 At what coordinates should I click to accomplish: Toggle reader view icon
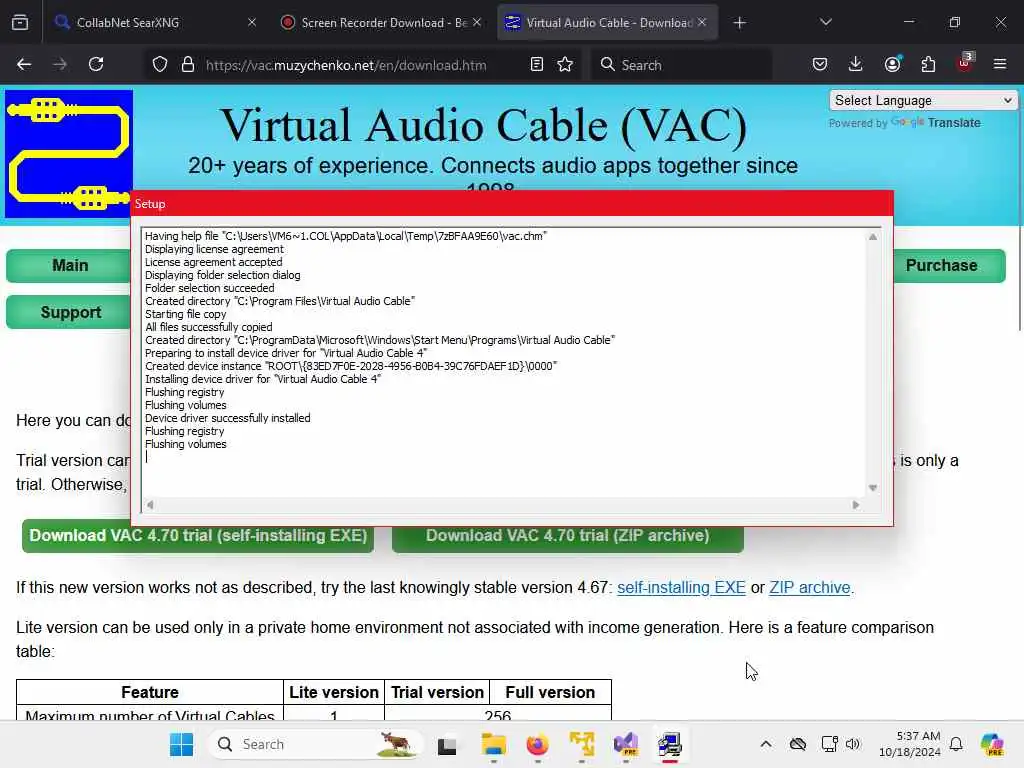(x=537, y=65)
